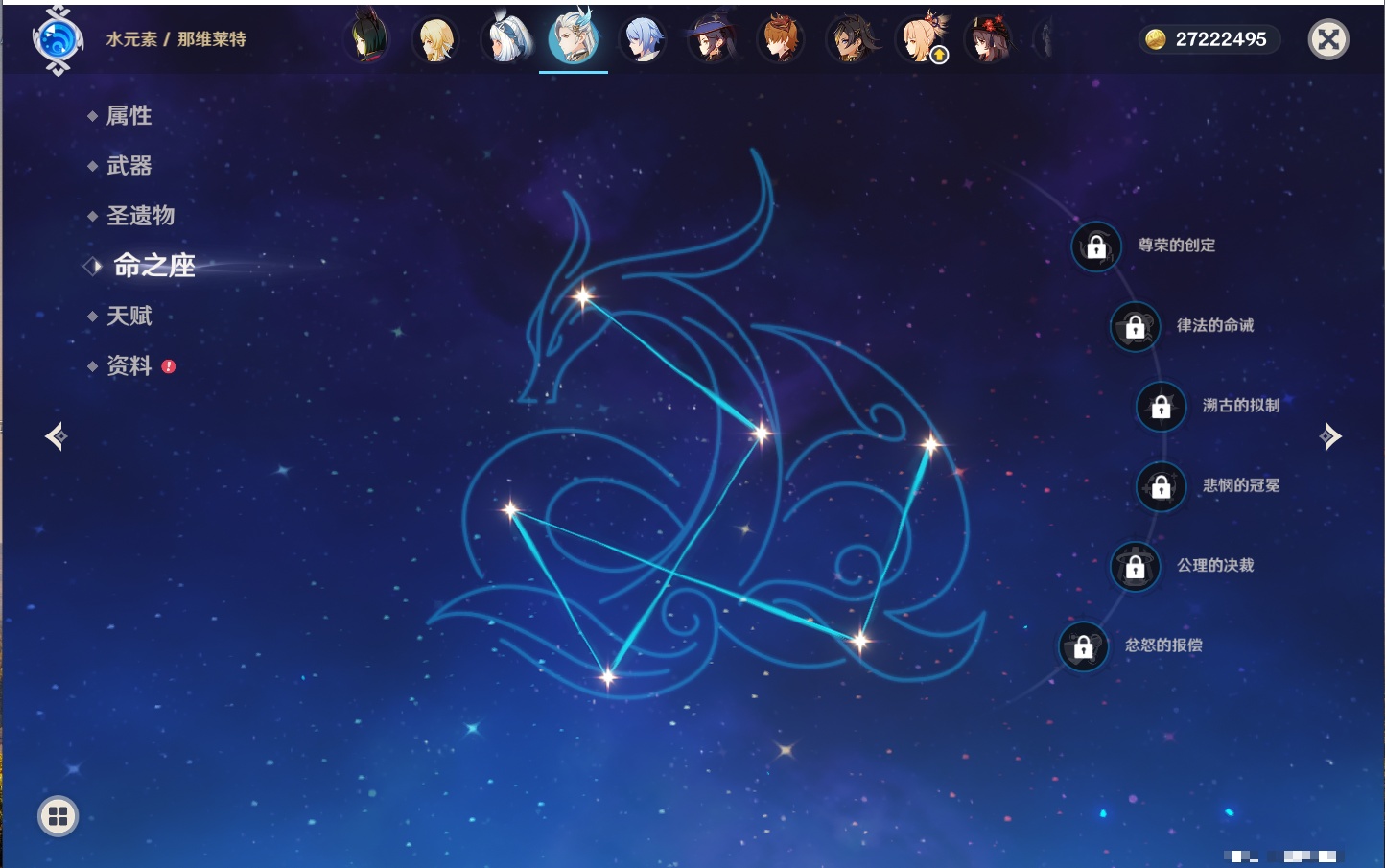The height and width of the screenshot is (868, 1385).
Task: Click the star at the dragon's head
Action: (x=583, y=296)
